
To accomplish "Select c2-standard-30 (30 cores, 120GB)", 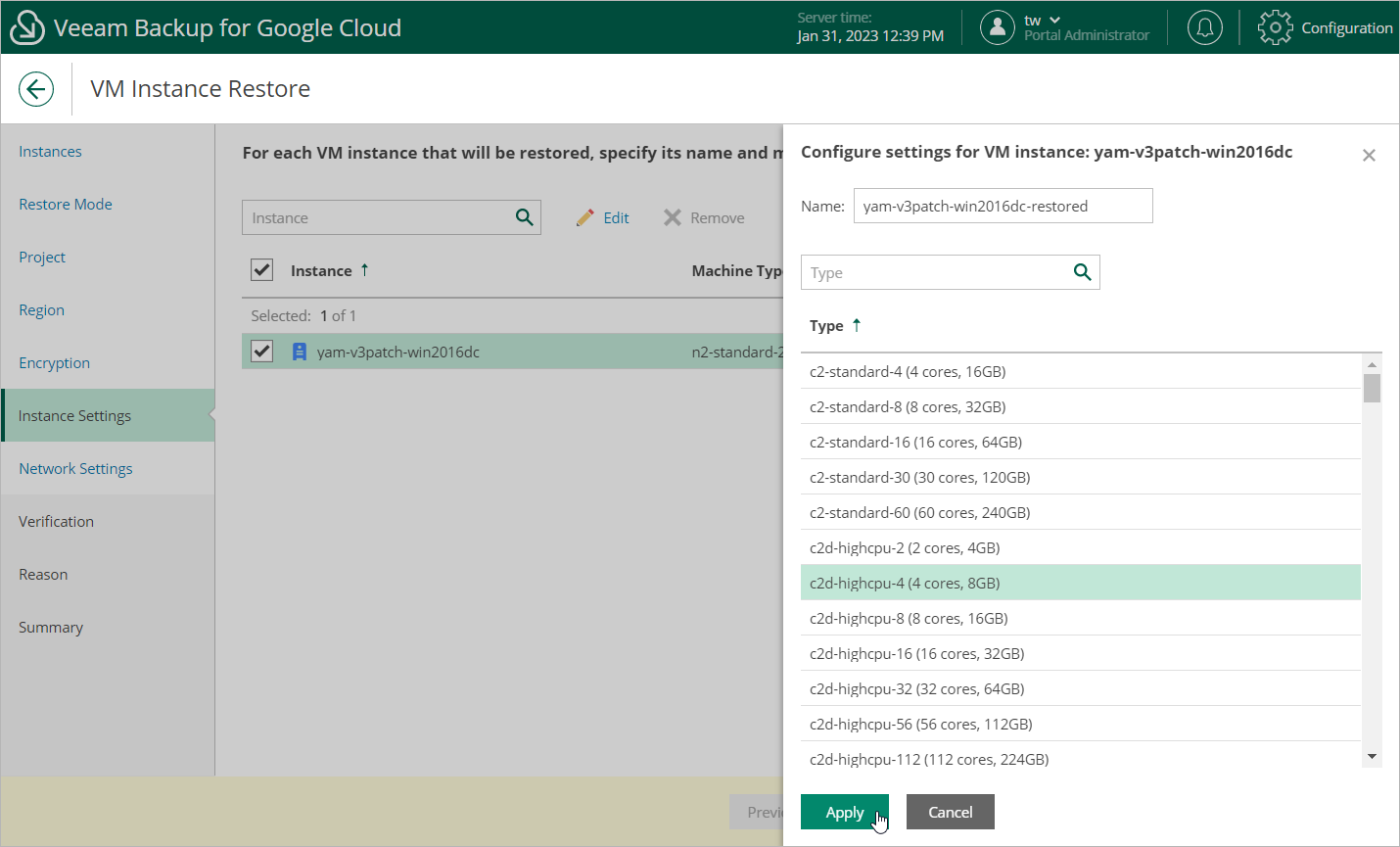I will coord(1081,477).
